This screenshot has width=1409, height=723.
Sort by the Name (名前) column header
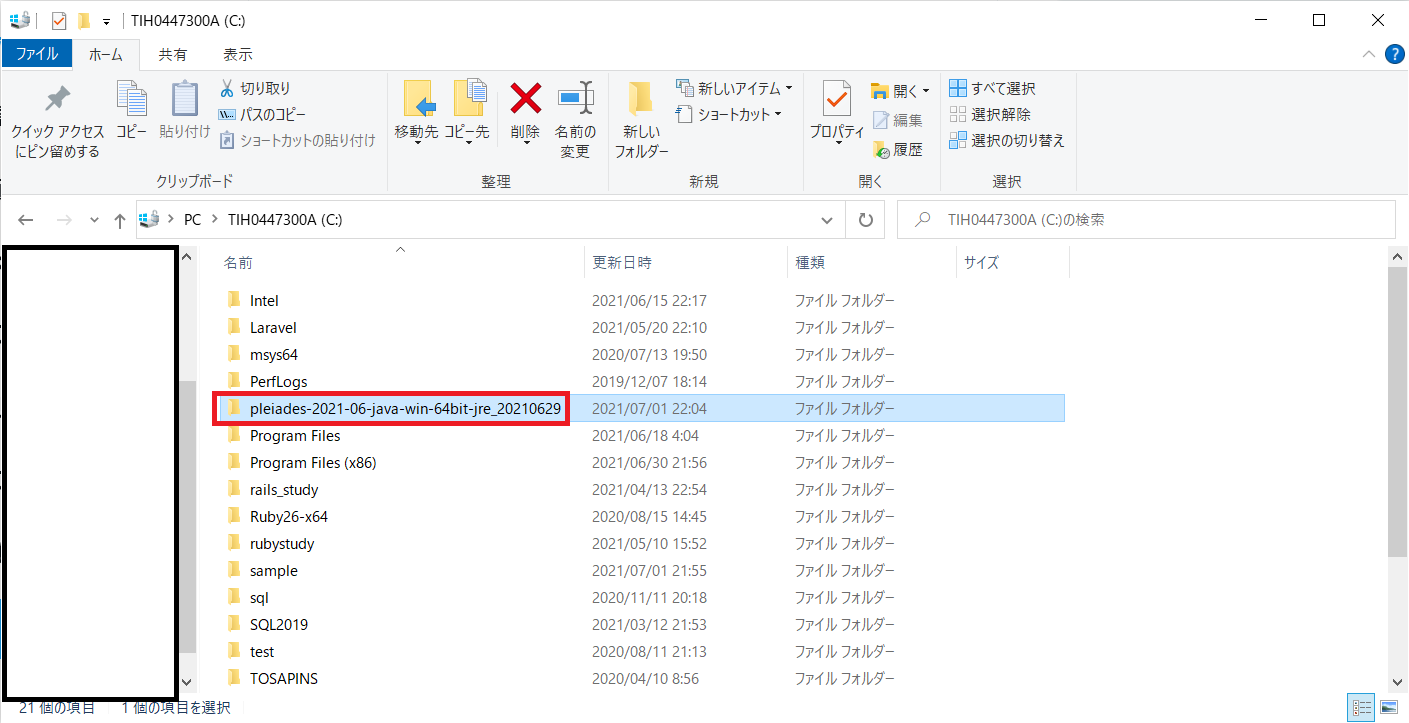400,263
